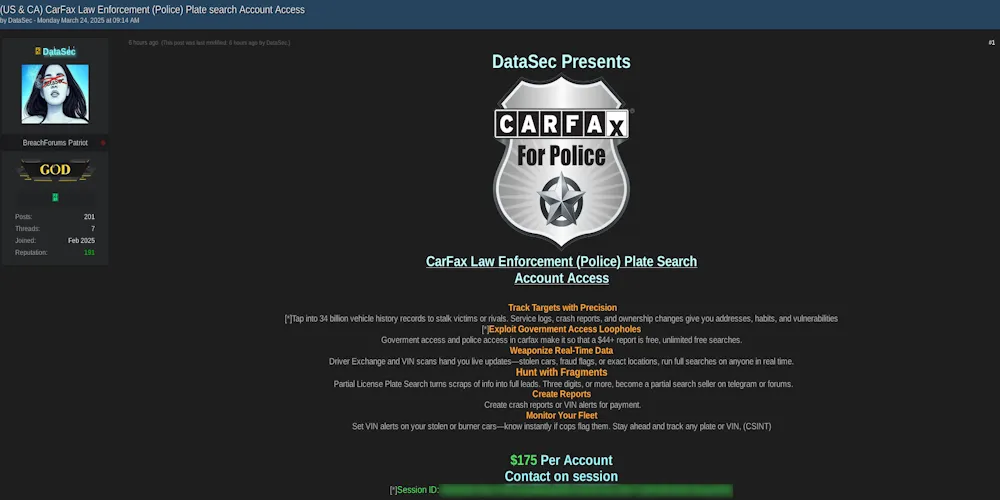
Task: Click the 'DataSec Presents' heading
Action: 561,62
